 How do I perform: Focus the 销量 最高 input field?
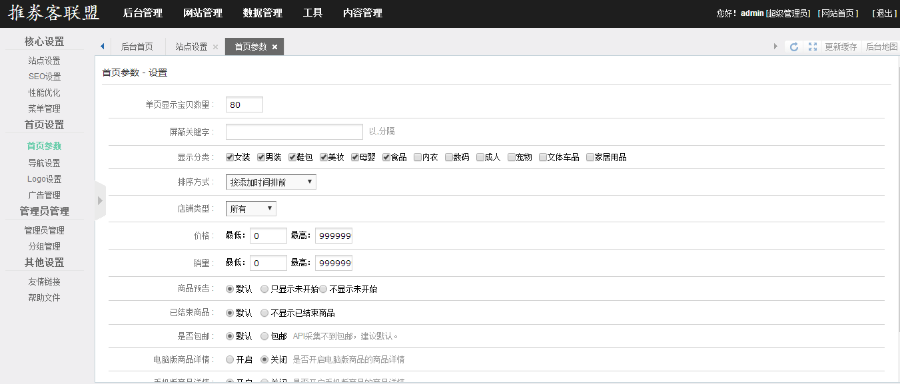(x=334, y=263)
